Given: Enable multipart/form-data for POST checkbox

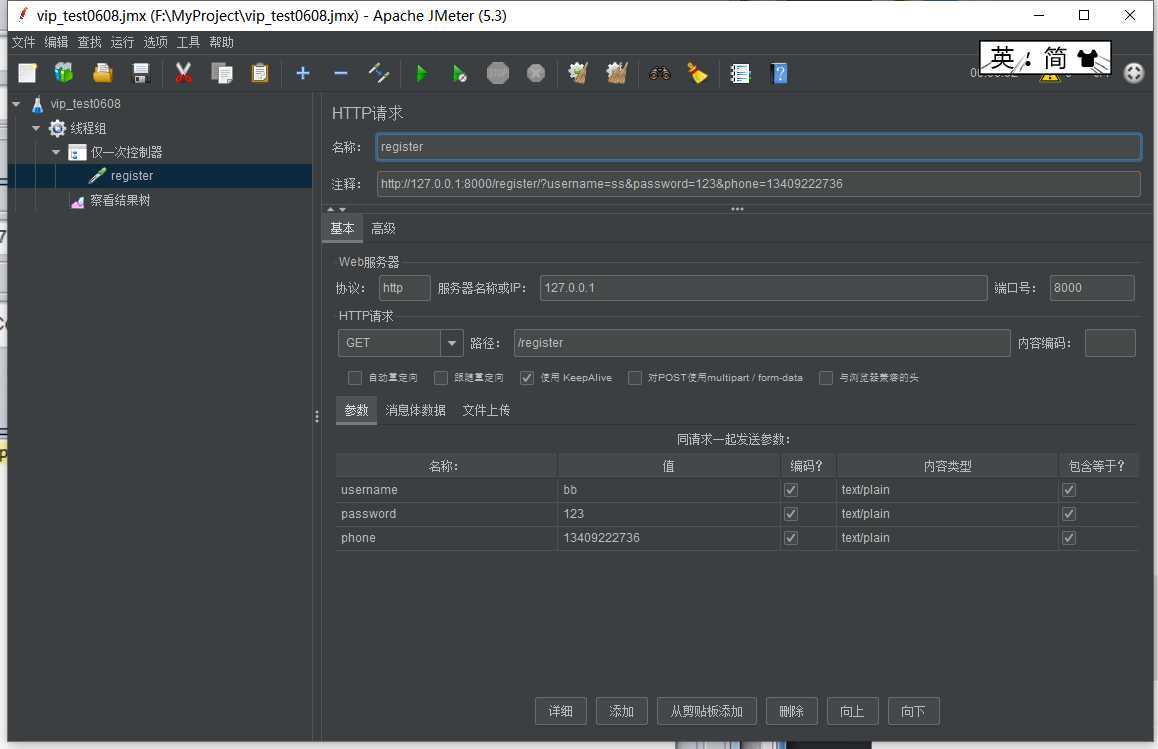Looking at the screenshot, I should (634, 377).
